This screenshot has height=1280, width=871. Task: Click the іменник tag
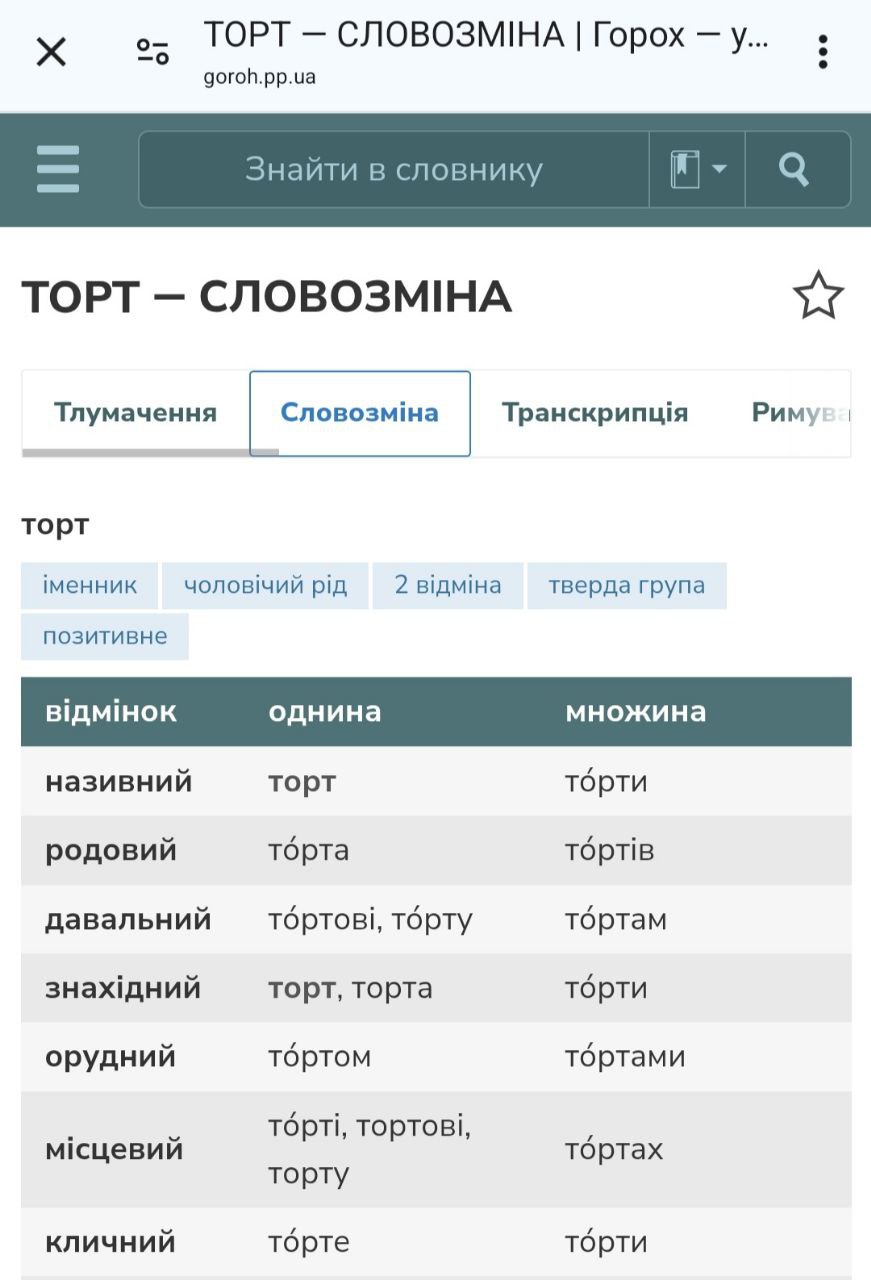89,585
